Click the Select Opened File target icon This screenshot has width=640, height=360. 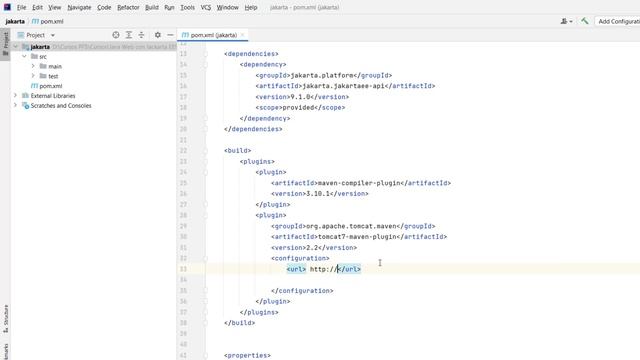click(x=116, y=35)
